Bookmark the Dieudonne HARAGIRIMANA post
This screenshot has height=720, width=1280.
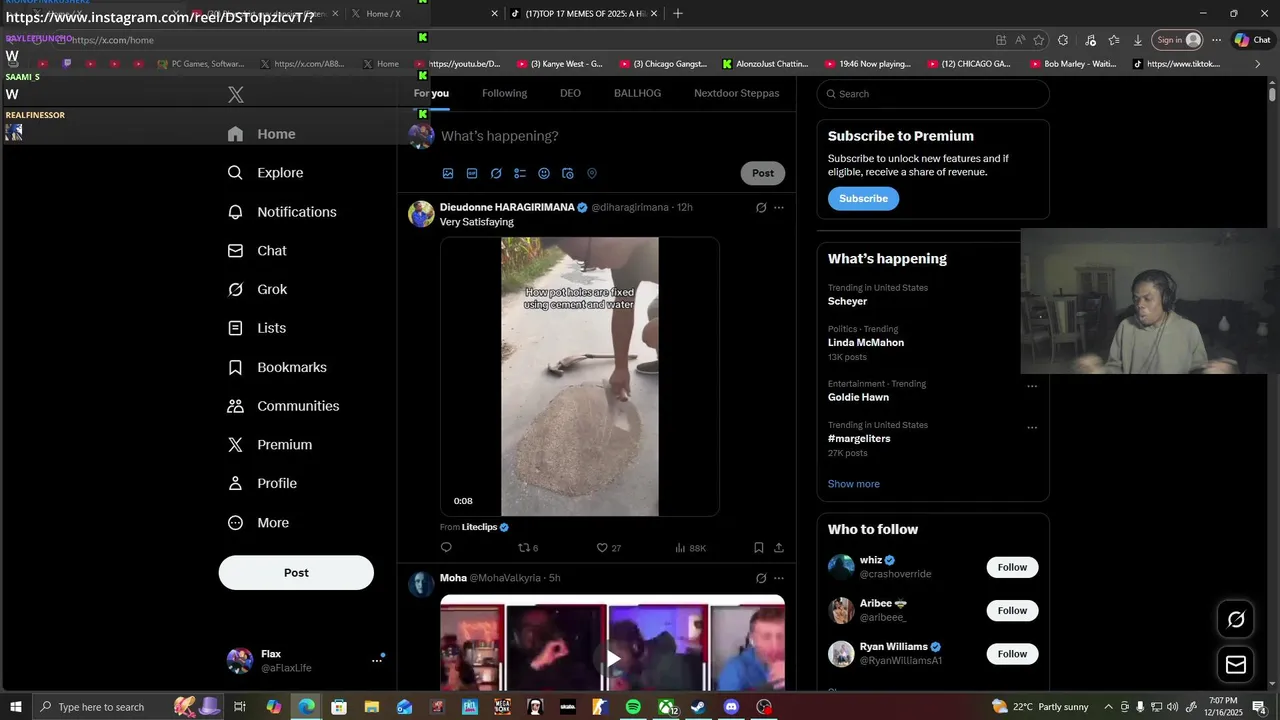759,548
